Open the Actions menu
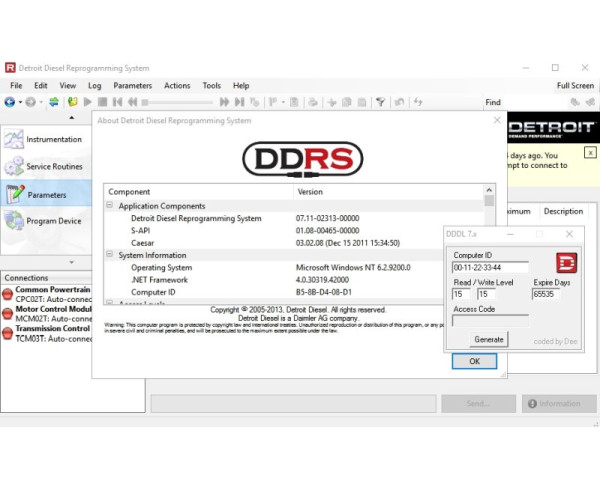Image resolution: width=600 pixels, height=489 pixels. click(x=177, y=86)
